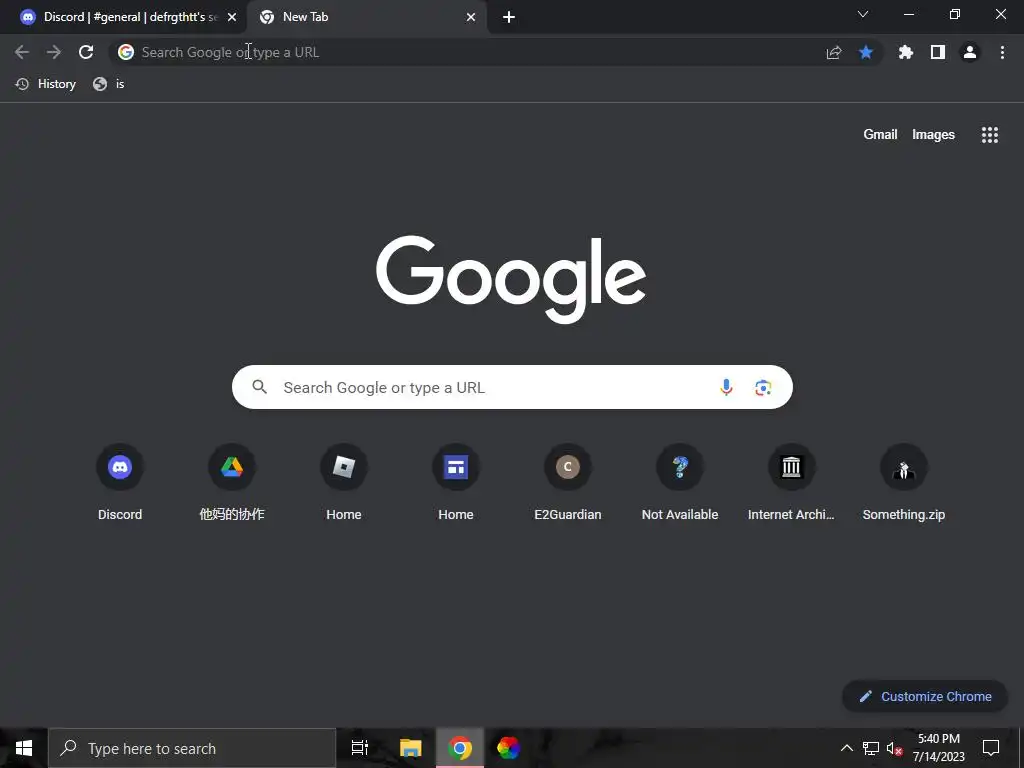
Task: Open the Internet Archive shortcut tile
Action: click(x=792, y=483)
